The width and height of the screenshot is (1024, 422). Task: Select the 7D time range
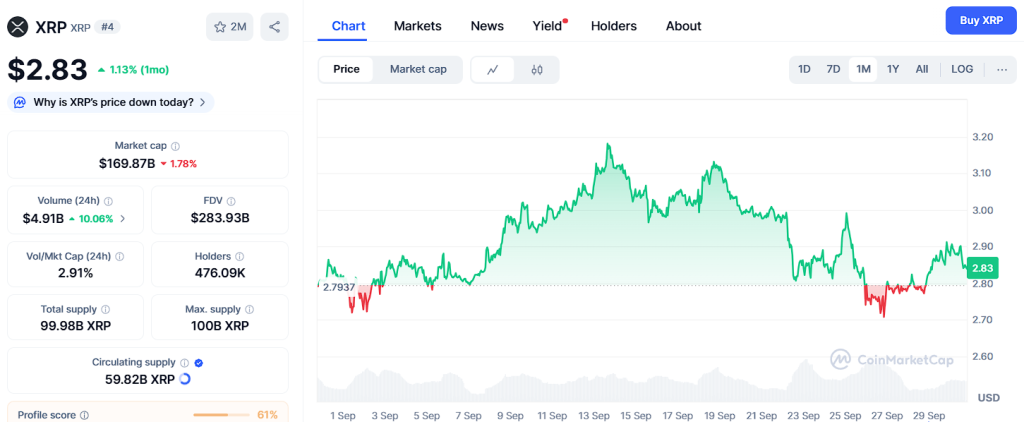click(833, 69)
